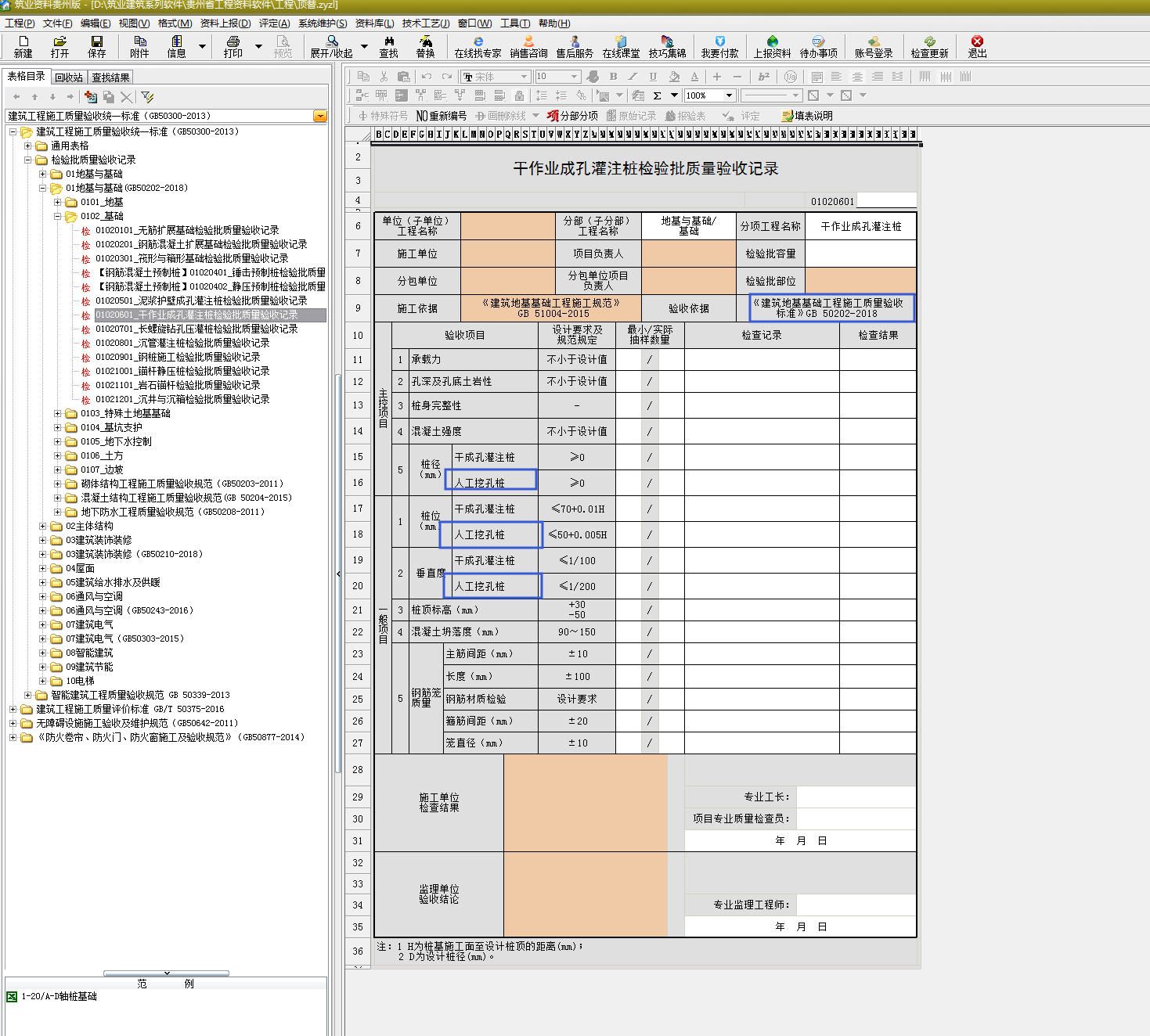Select 01020101_无筋扩展基础 tree item
Image resolution: width=1150 pixels, height=1036 pixels.
[187, 230]
